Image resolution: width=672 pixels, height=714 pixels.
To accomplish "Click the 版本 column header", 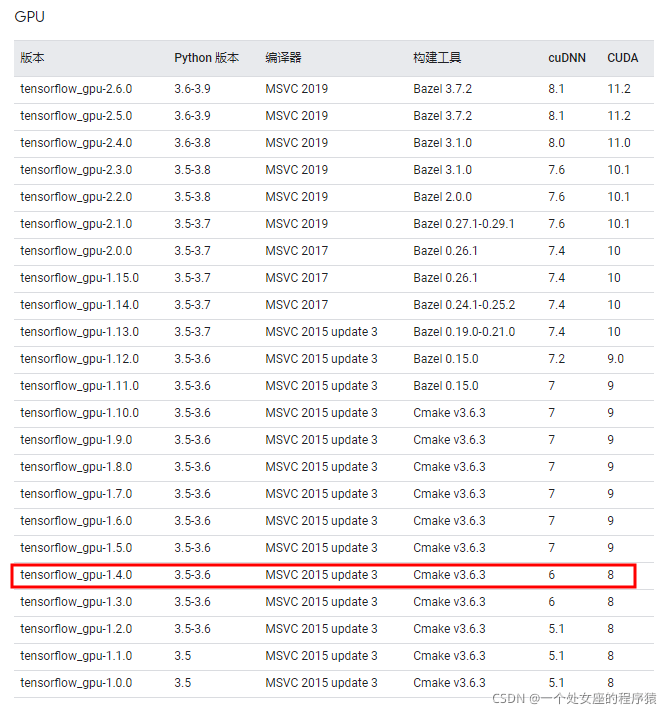I will pyautogui.click(x=32, y=58).
